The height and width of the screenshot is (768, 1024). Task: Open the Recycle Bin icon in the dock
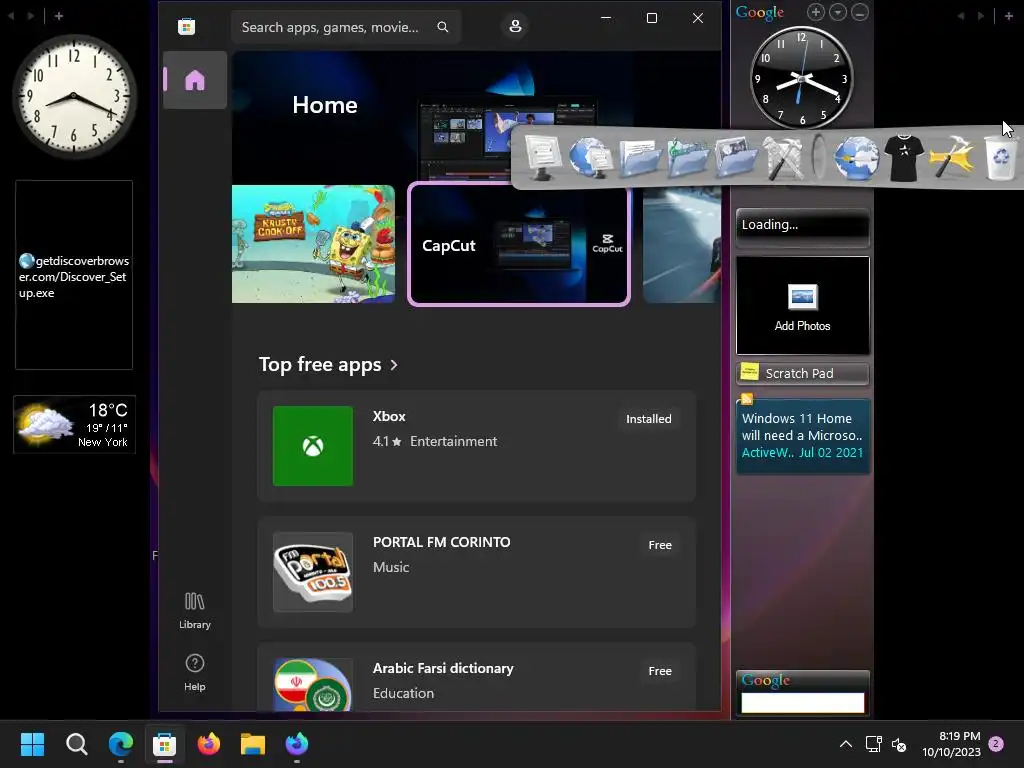[1000, 158]
